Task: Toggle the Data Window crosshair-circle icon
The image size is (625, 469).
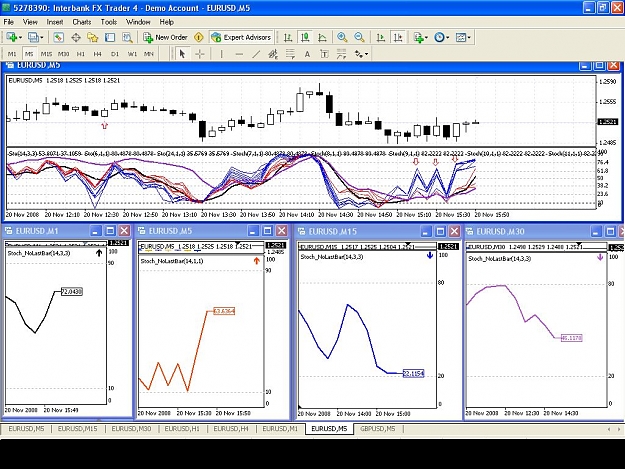Action: click(76, 37)
